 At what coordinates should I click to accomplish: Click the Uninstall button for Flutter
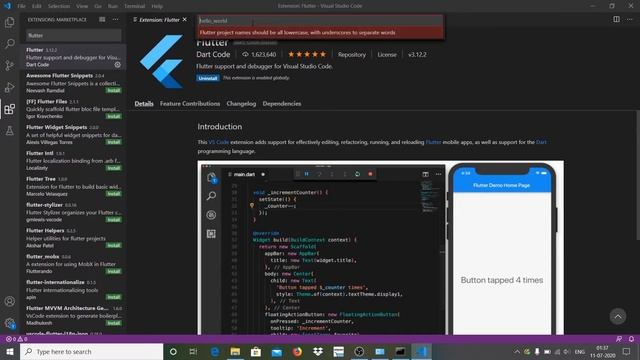click(208, 78)
